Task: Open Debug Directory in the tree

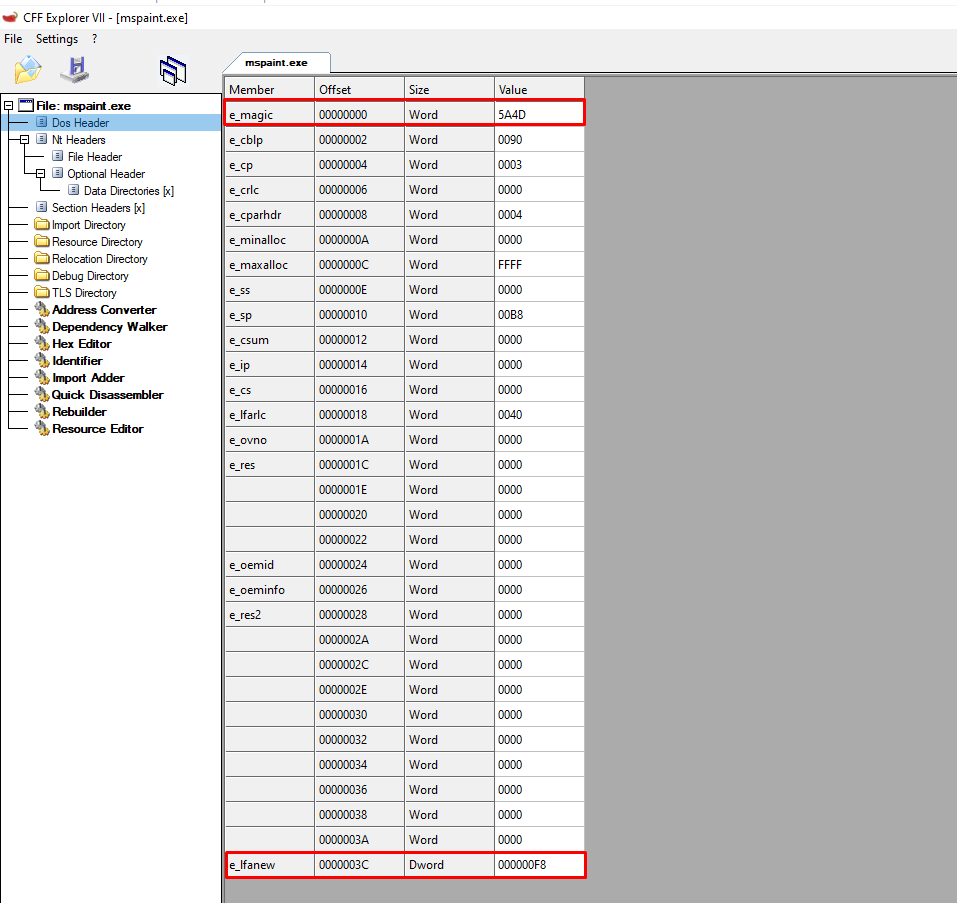Action: click(x=90, y=276)
